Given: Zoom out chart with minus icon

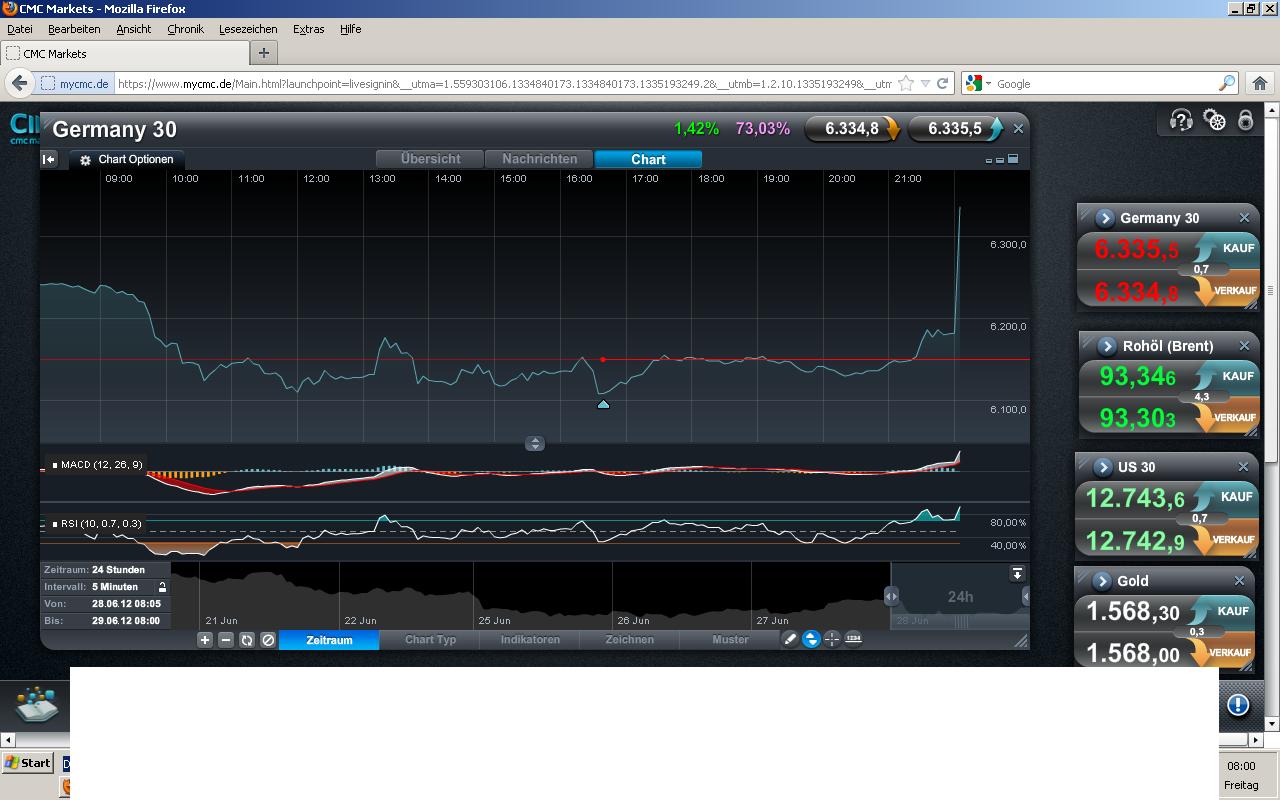Looking at the screenshot, I should click(226, 640).
